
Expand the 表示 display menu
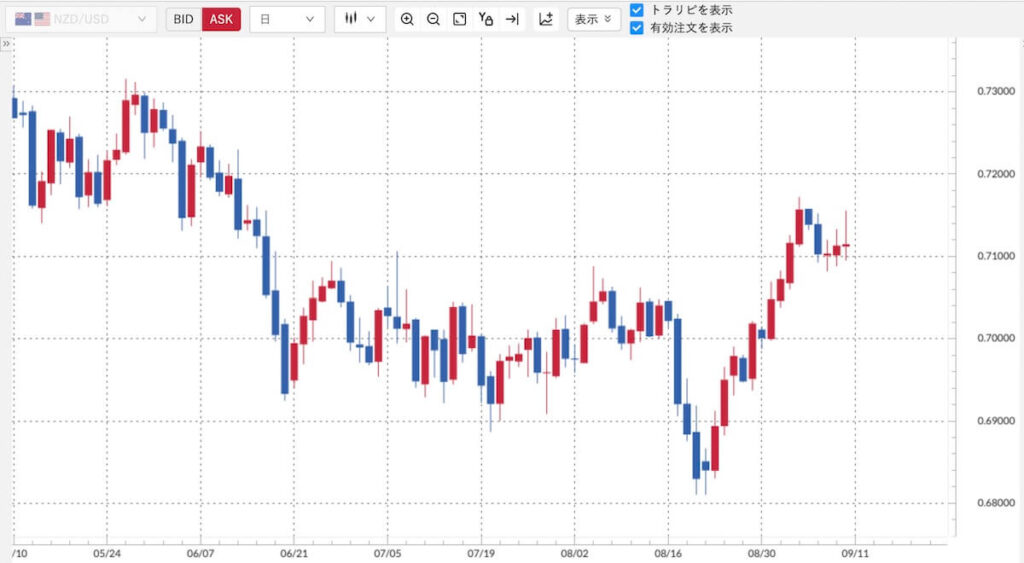[x=594, y=19]
